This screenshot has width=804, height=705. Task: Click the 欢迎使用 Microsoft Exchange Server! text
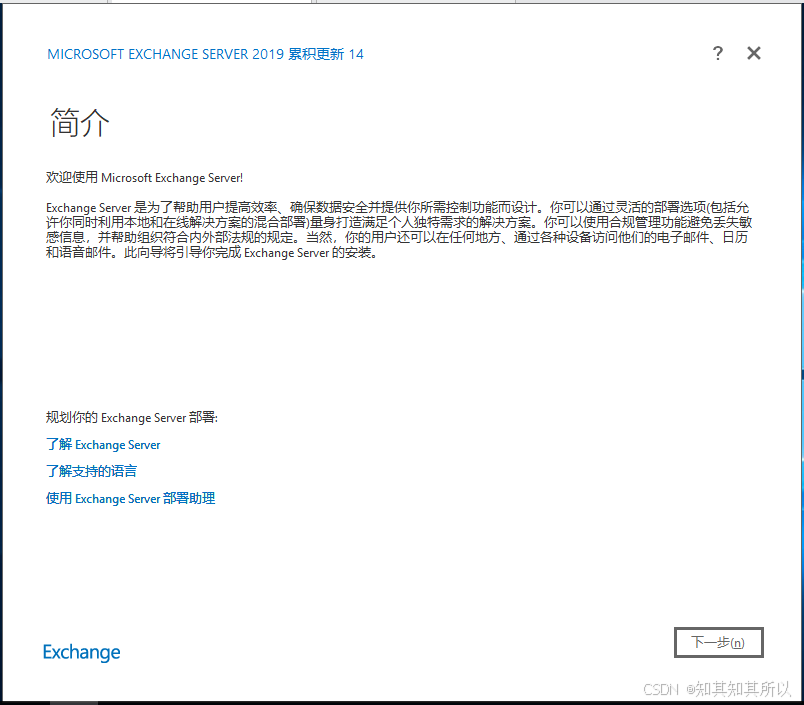[x=144, y=177]
